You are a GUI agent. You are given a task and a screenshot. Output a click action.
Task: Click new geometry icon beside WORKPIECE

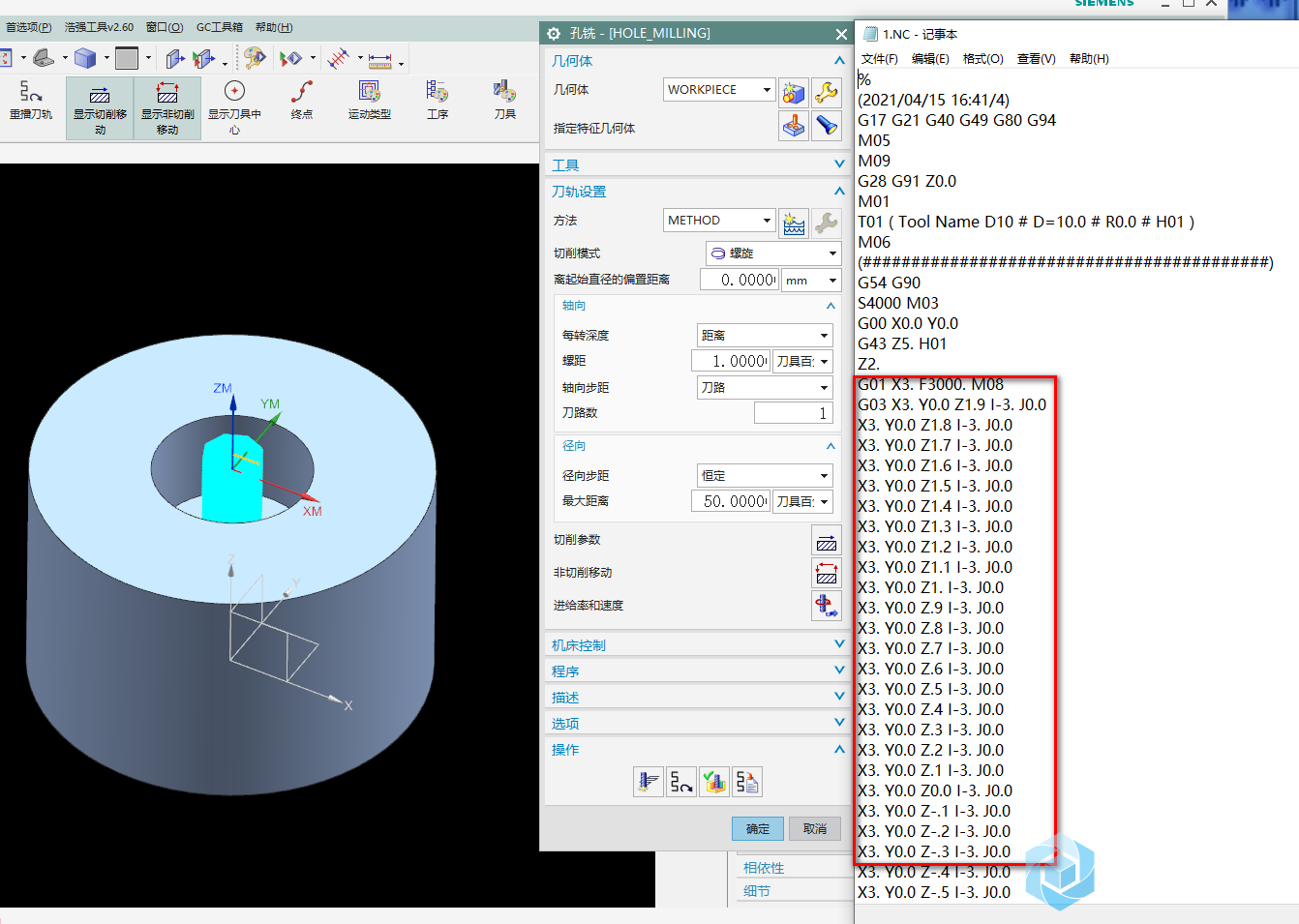tap(794, 93)
